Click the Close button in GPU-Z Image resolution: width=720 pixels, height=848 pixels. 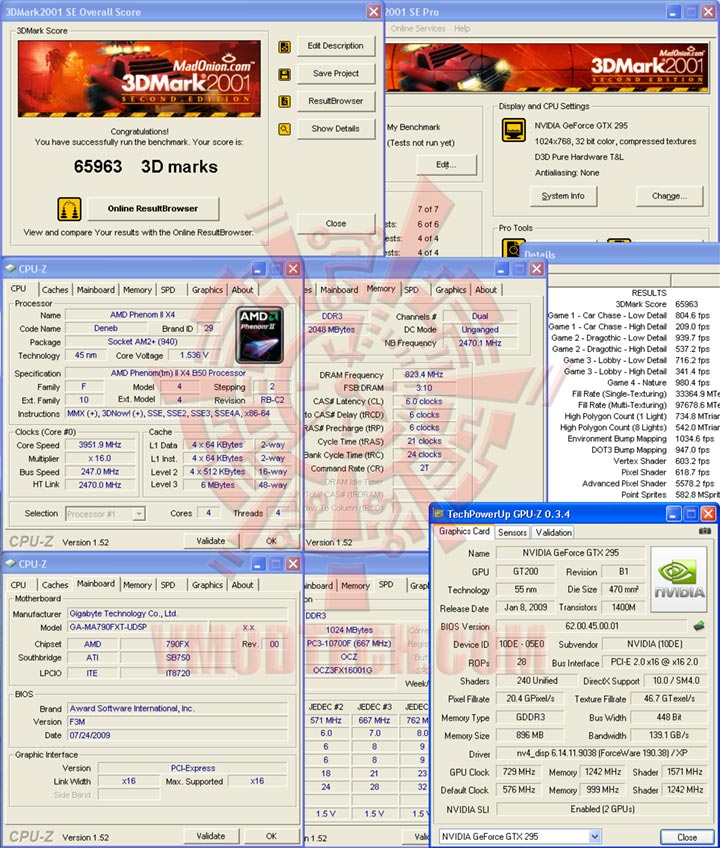click(x=687, y=837)
